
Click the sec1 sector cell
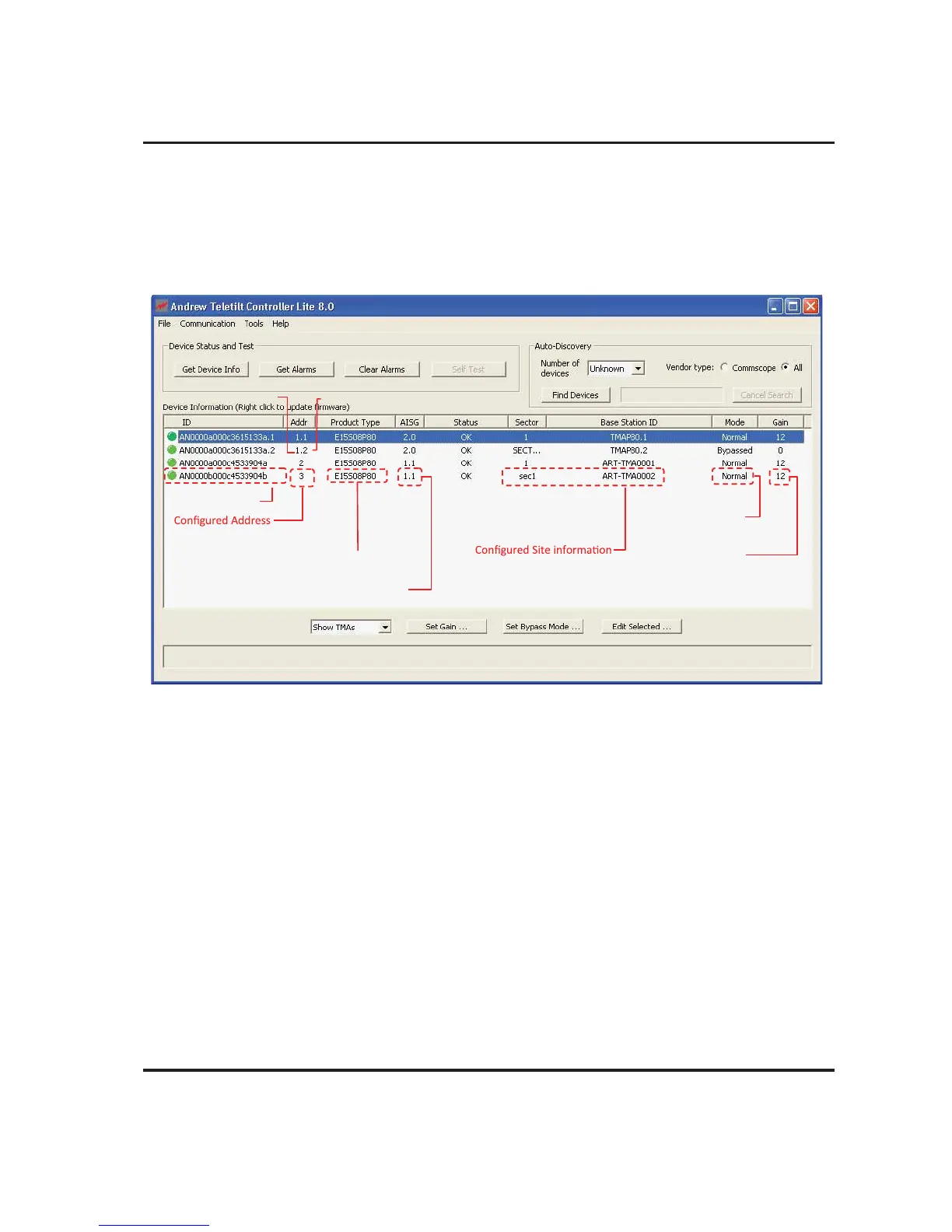tap(527, 476)
